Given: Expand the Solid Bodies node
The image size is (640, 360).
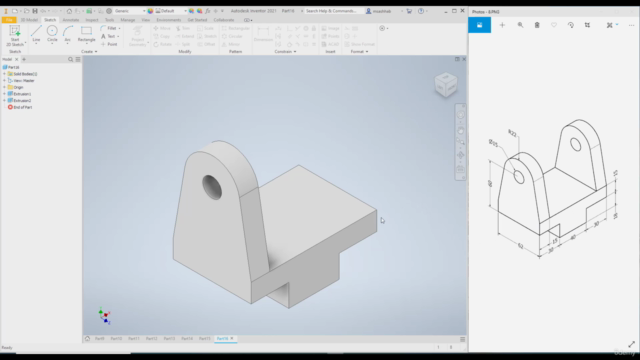Looking at the screenshot, I should (4, 74).
